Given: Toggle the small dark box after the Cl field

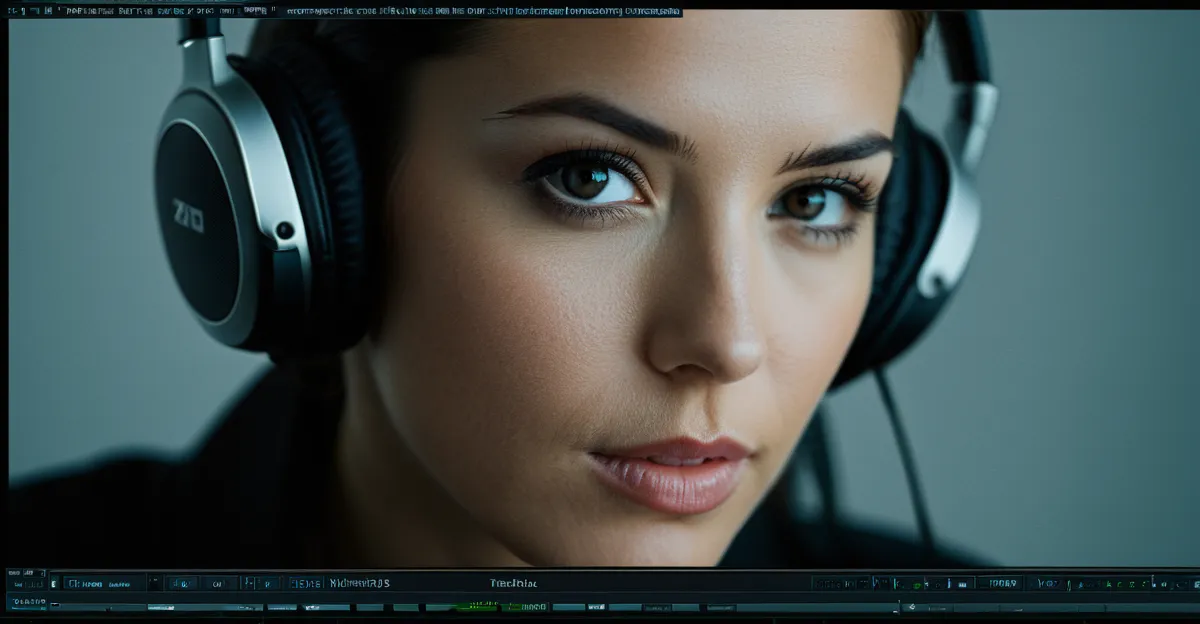Looking at the screenshot, I should [155, 583].
